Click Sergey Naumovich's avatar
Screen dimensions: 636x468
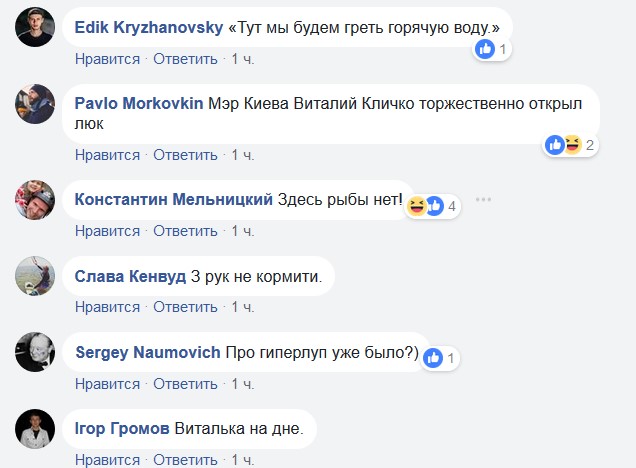35,352
